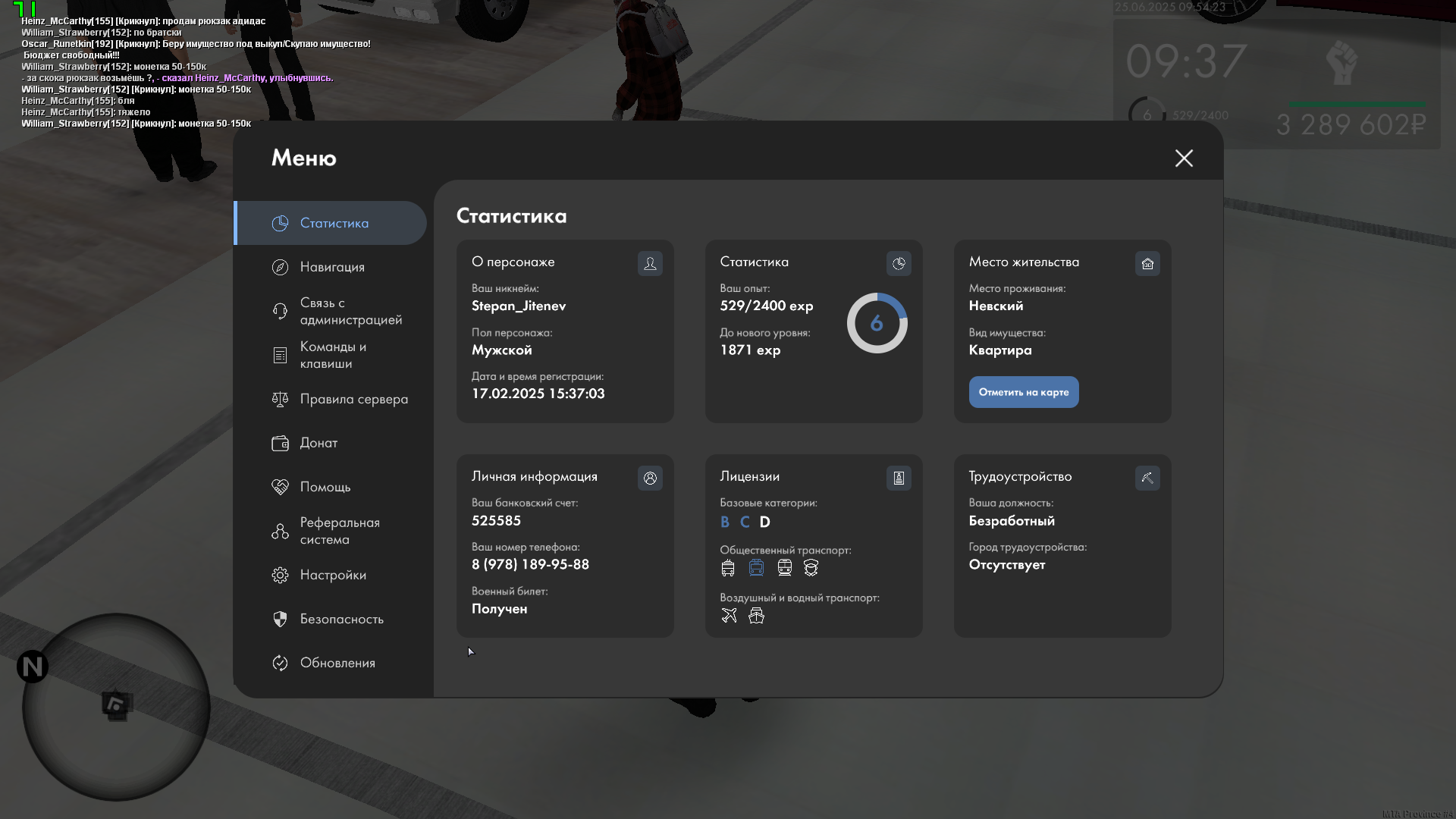Click the handshake heart icon beside Помощь

click(280, 487)
